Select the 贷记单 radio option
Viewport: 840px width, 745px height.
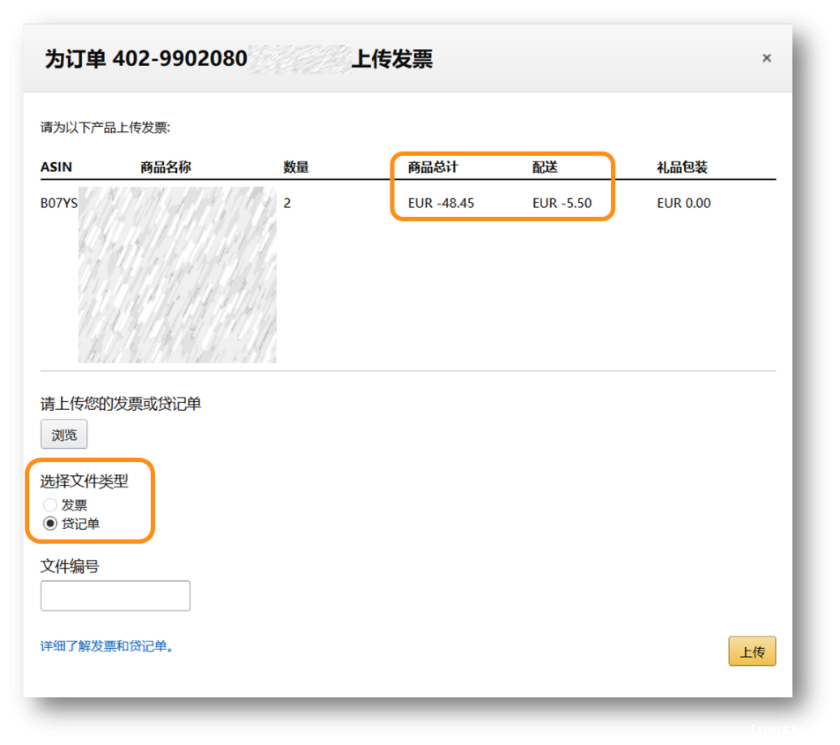coord(50,524)
